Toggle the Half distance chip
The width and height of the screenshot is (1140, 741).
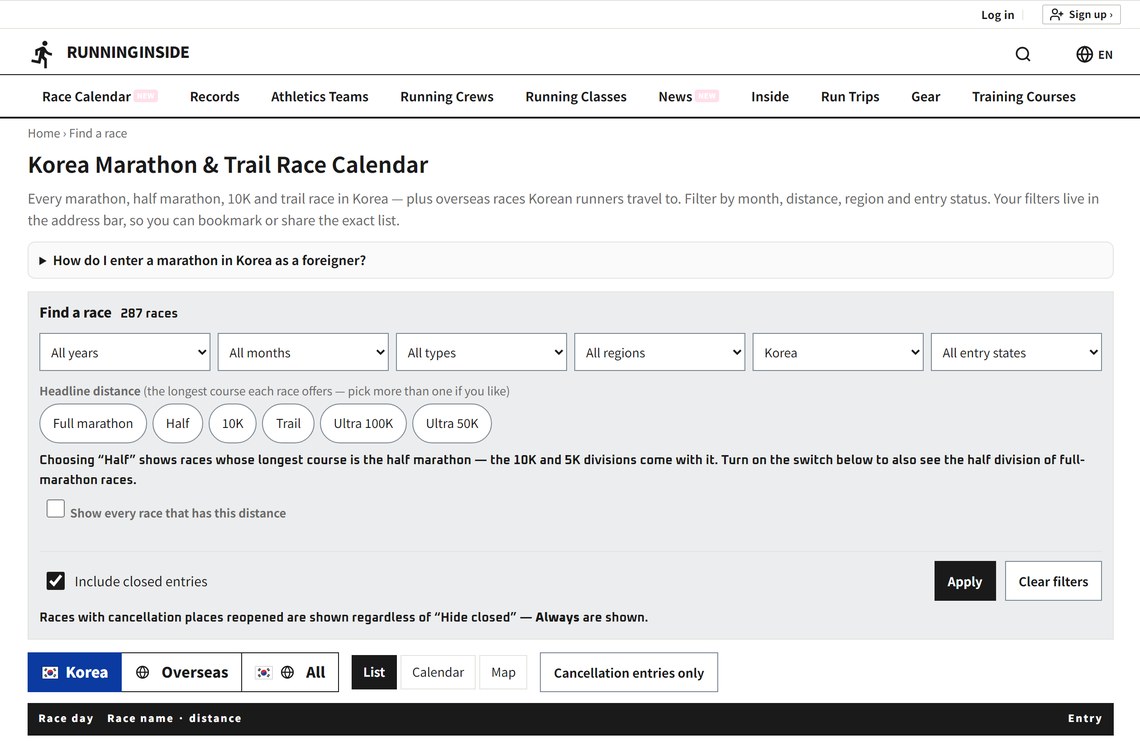177,423
